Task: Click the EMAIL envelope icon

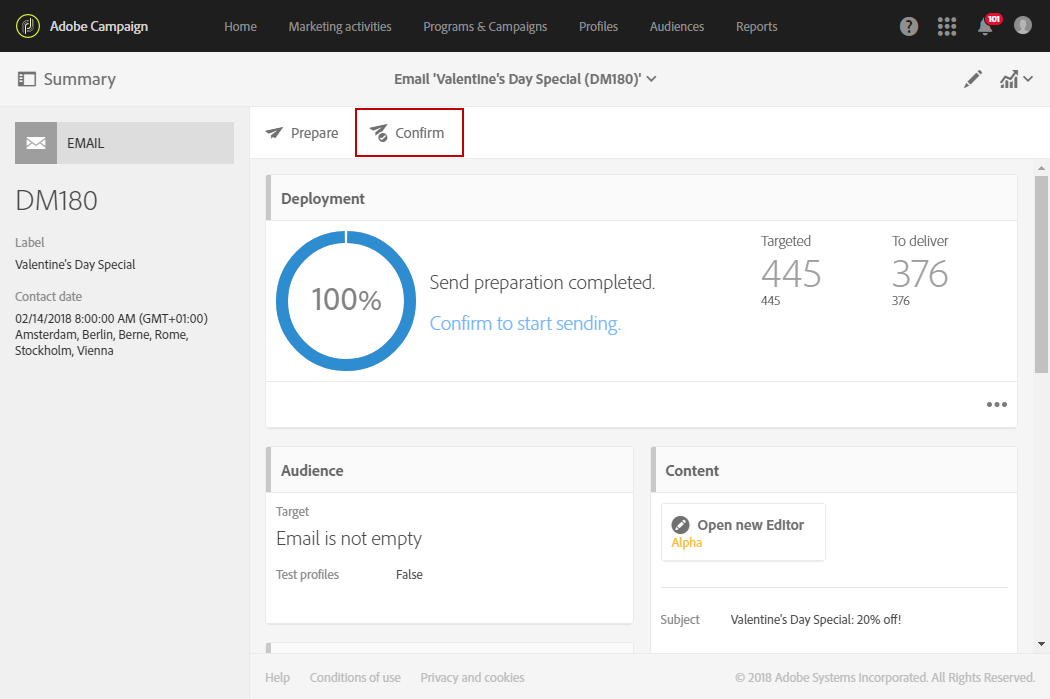Action: [x=36, y=143]
